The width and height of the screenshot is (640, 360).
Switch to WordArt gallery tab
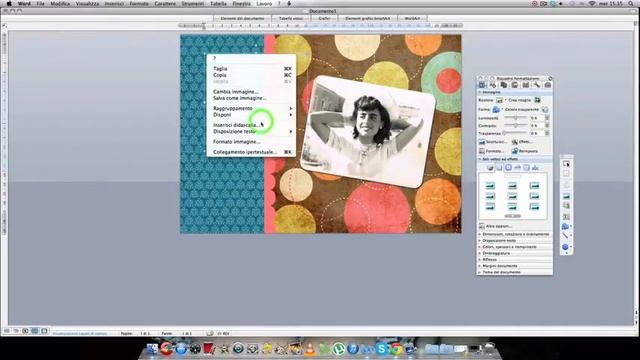click(412, 18)
